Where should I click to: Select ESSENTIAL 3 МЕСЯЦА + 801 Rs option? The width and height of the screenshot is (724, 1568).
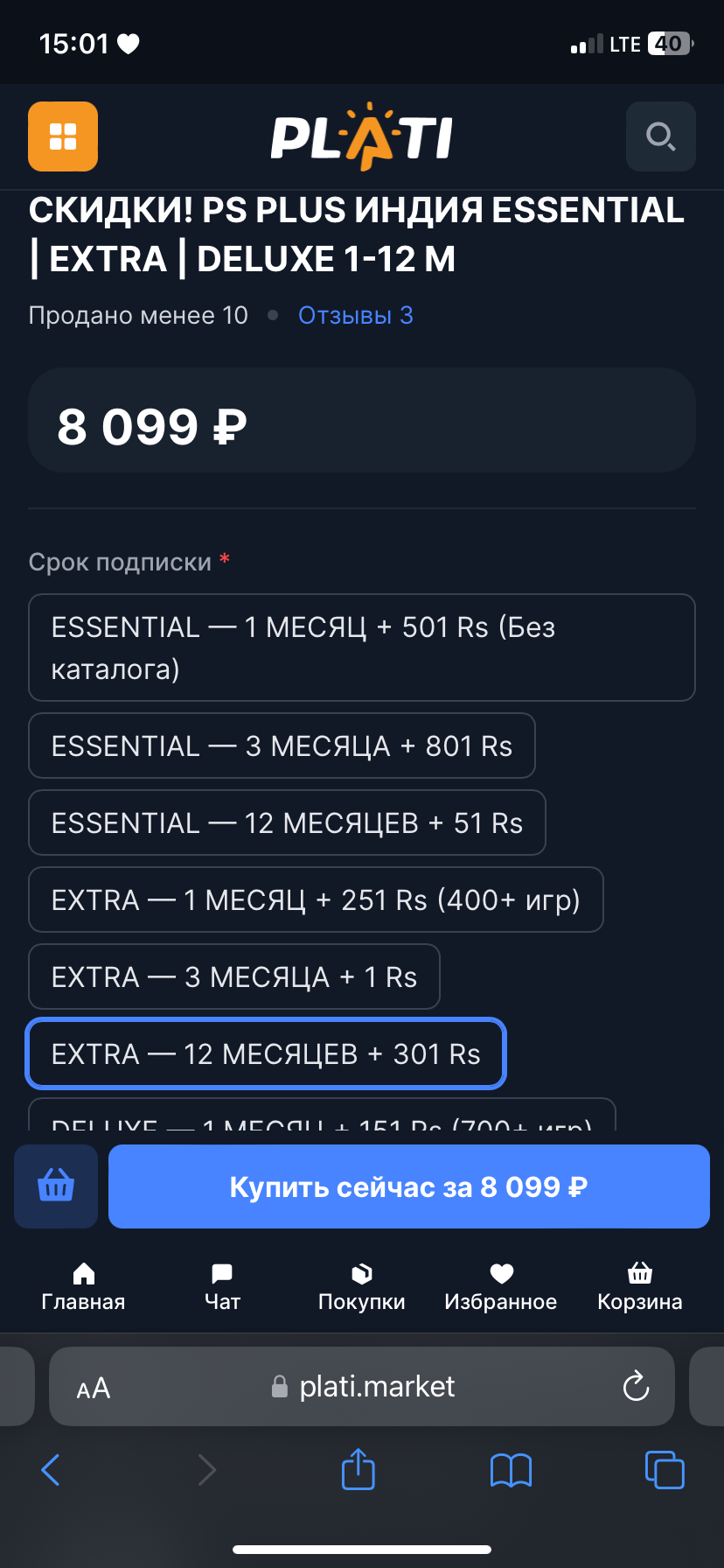282,745
